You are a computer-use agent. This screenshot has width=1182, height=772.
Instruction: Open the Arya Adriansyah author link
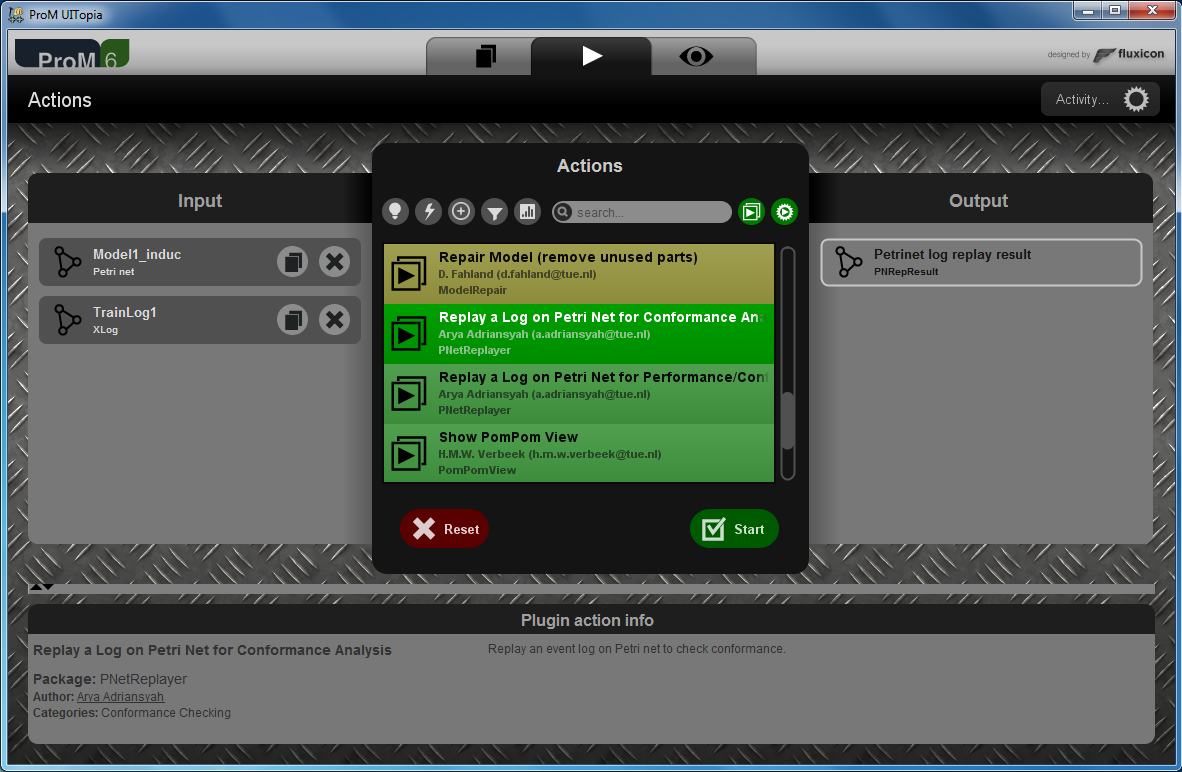120,697
